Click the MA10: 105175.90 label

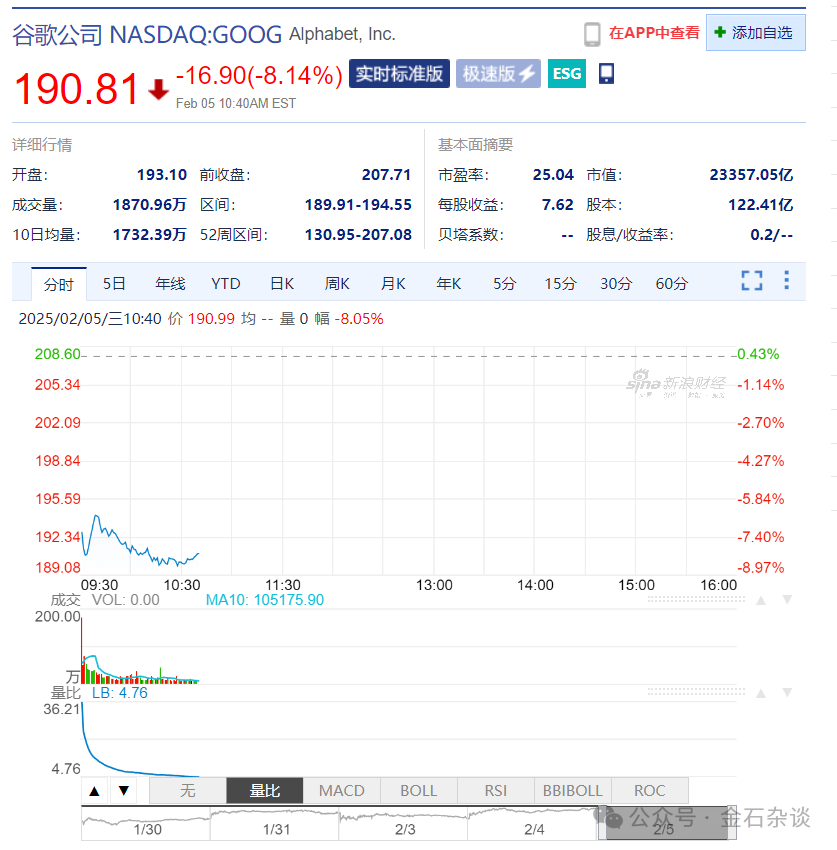[265, 600]
